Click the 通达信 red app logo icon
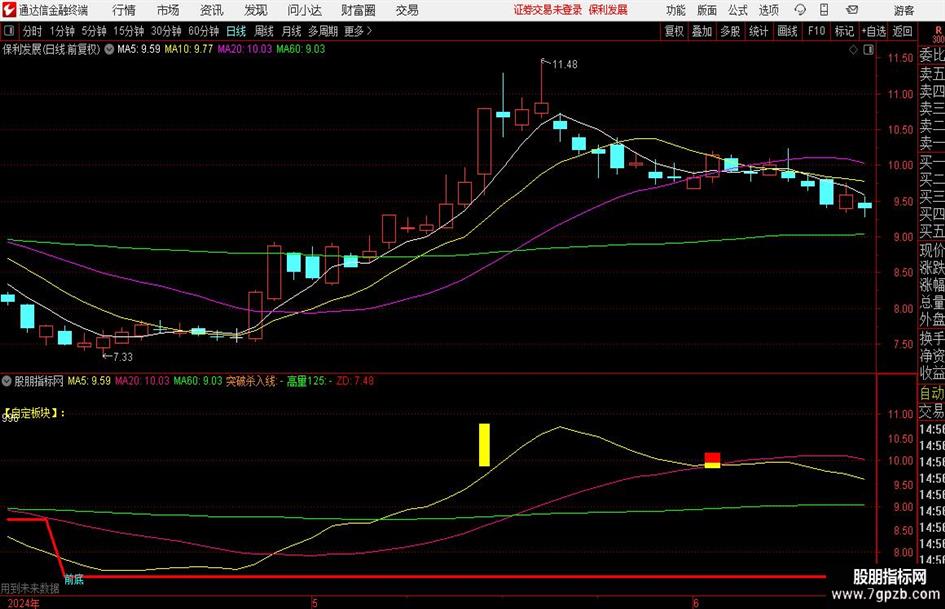 pos(8,10)
